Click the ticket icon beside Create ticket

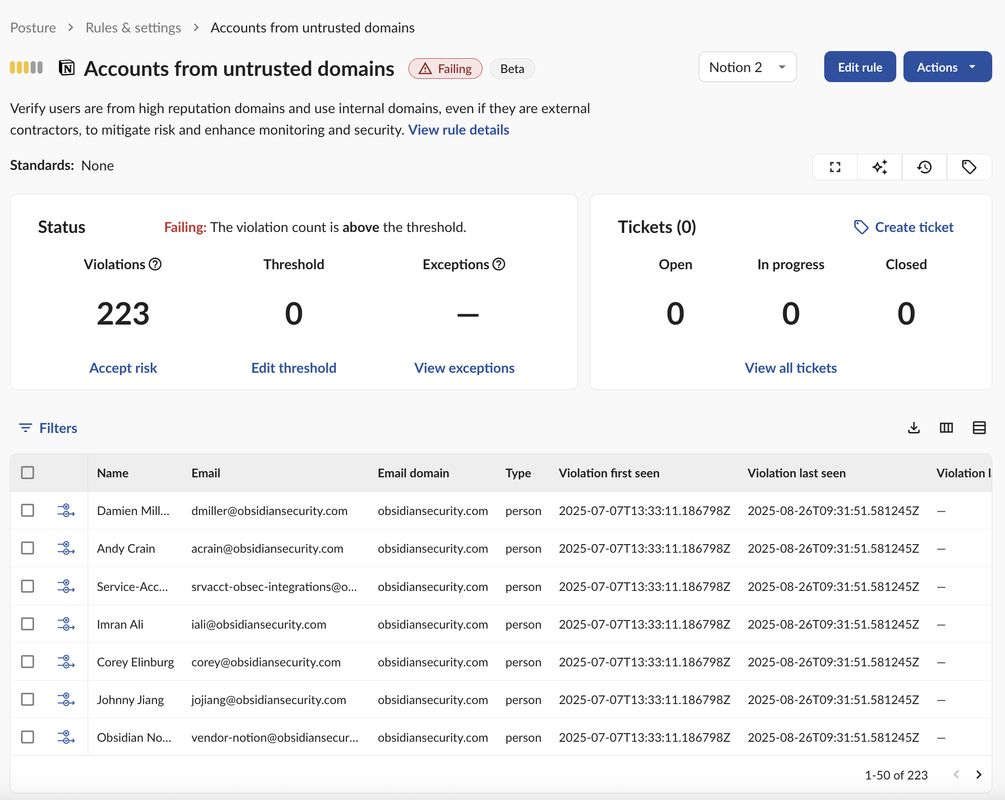pyautogui.click(x=861, y=227)
